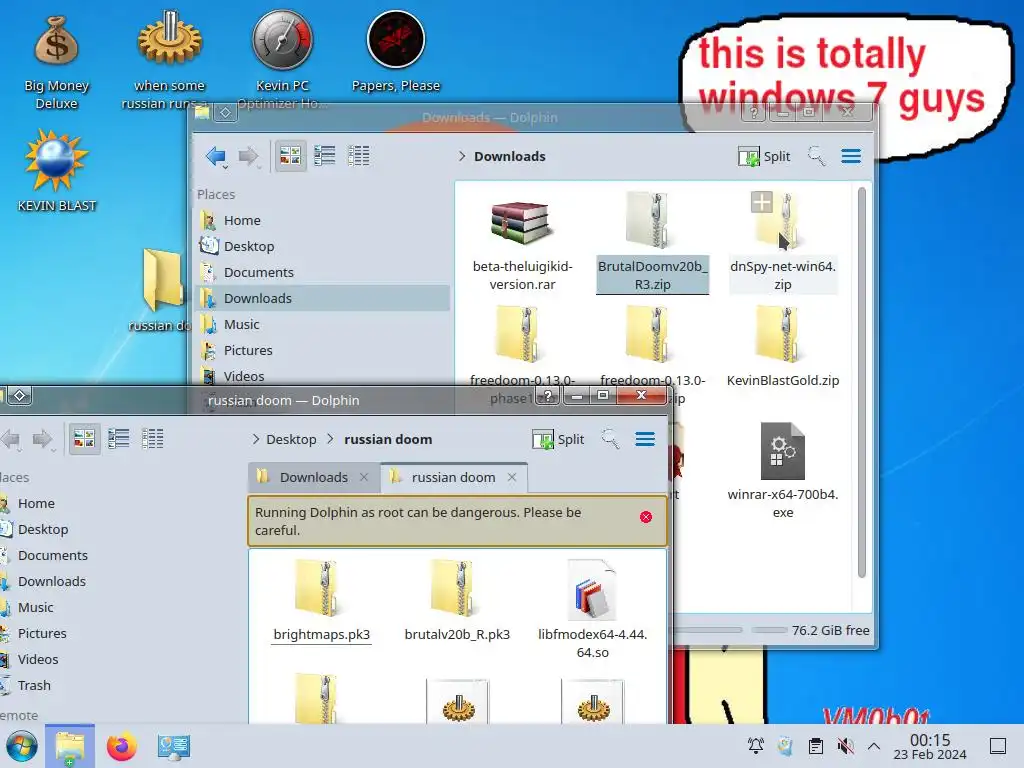Open Windows-style Start menu orb

pos(21,746)
